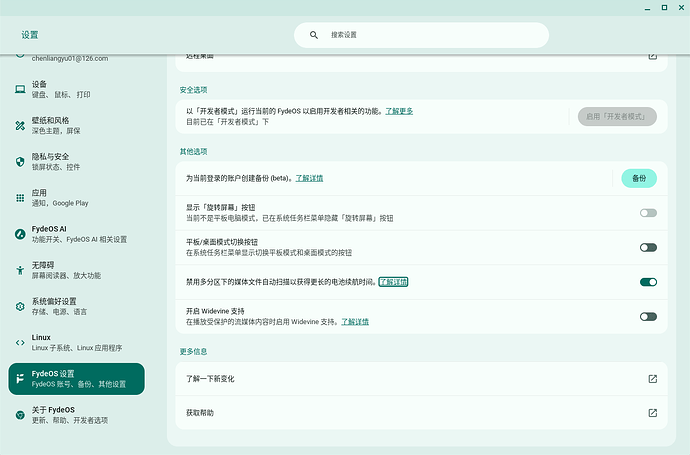Click the Chrome-style icon beside 关于 FydeOS
Screen dimensions: 690x455
tap(20, 415)
